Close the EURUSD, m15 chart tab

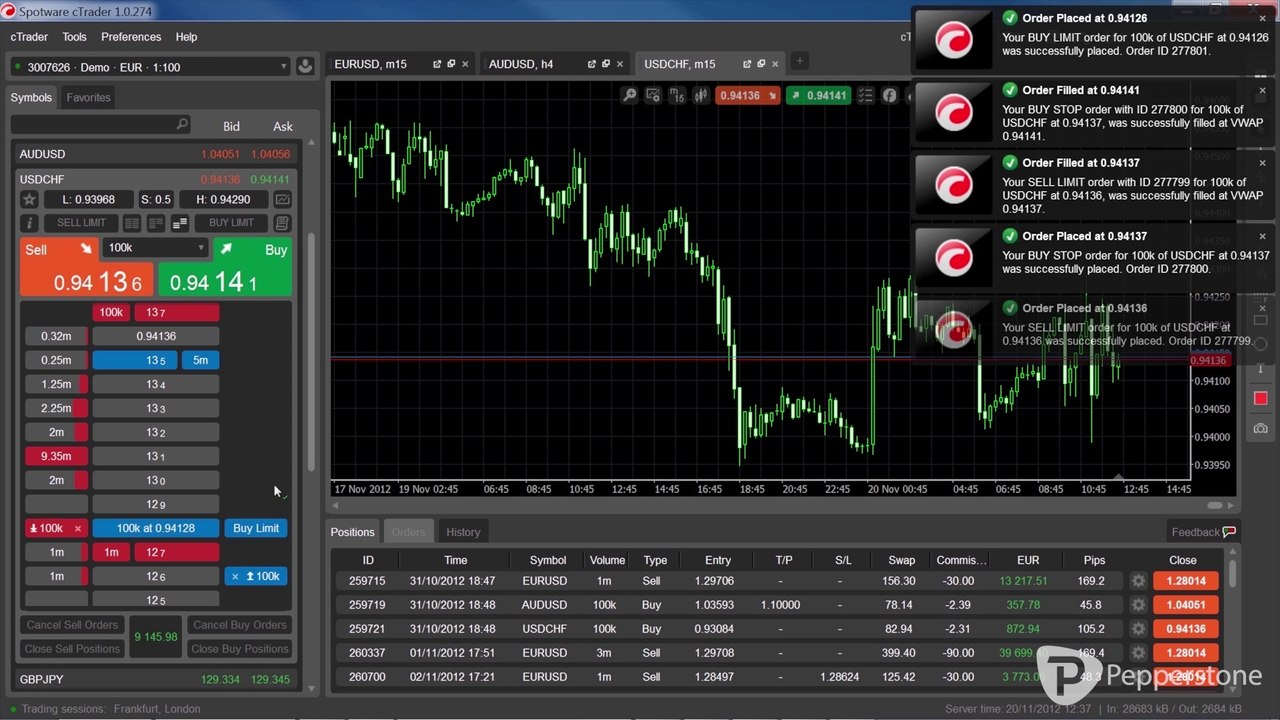[x=467, y=64]
